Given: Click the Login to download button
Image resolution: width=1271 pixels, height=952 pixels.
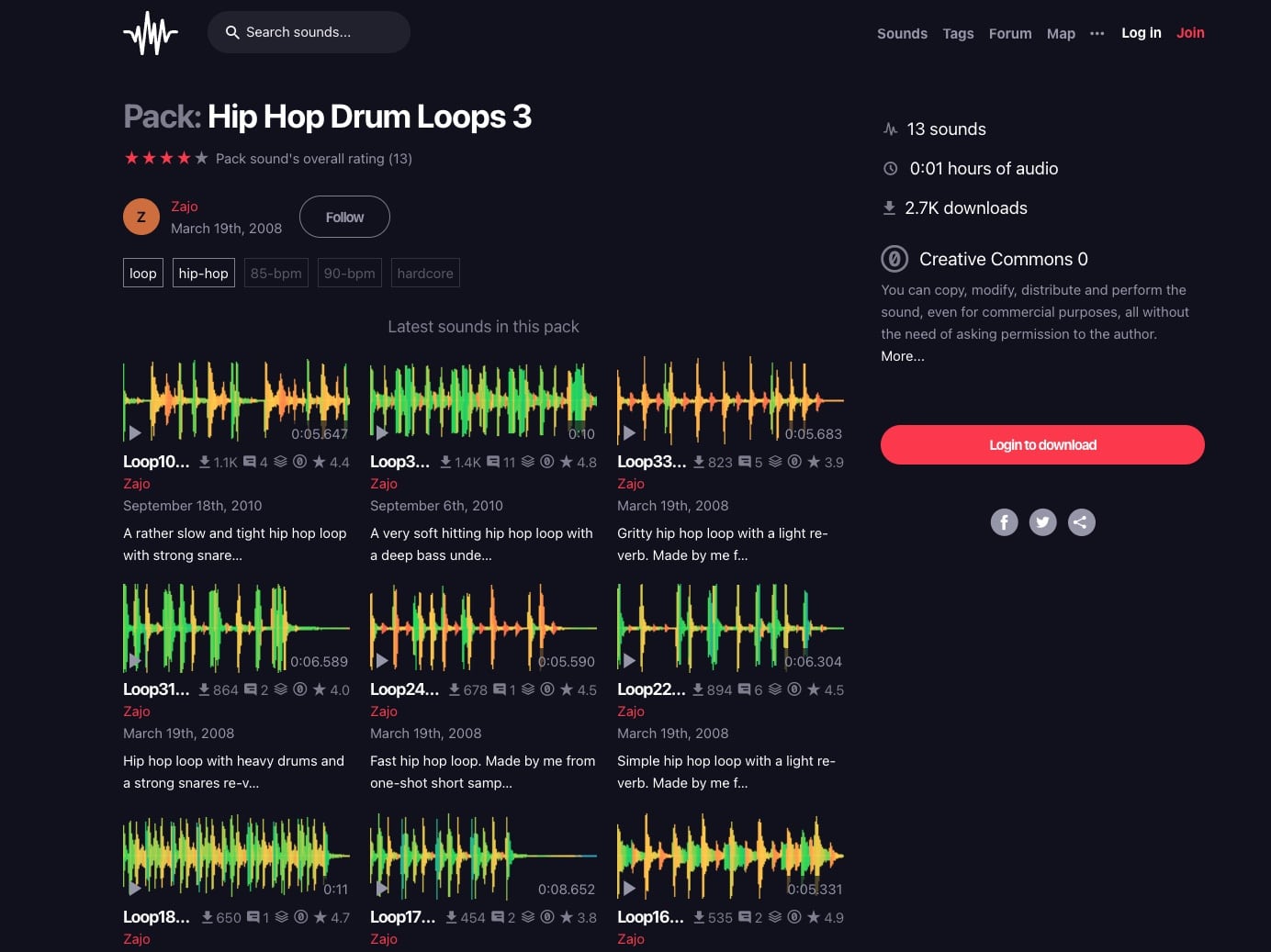Looking at the screenshot, I should click(1042, 444).
